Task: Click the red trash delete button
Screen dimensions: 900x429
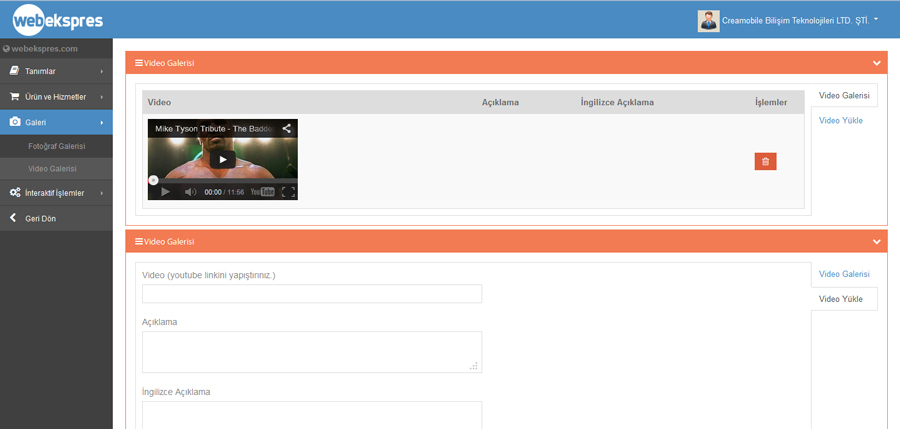Action: click(x=765, y=161)
